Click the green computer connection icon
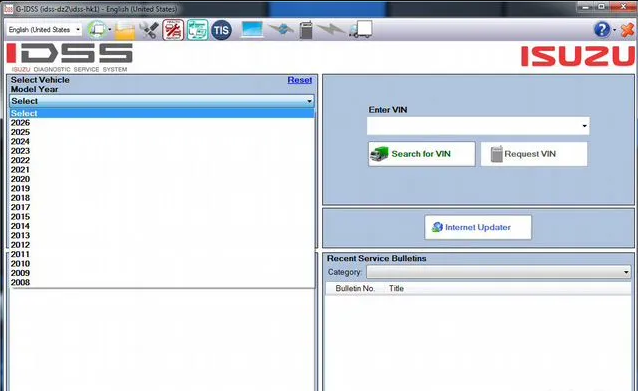 click(97, 30)
